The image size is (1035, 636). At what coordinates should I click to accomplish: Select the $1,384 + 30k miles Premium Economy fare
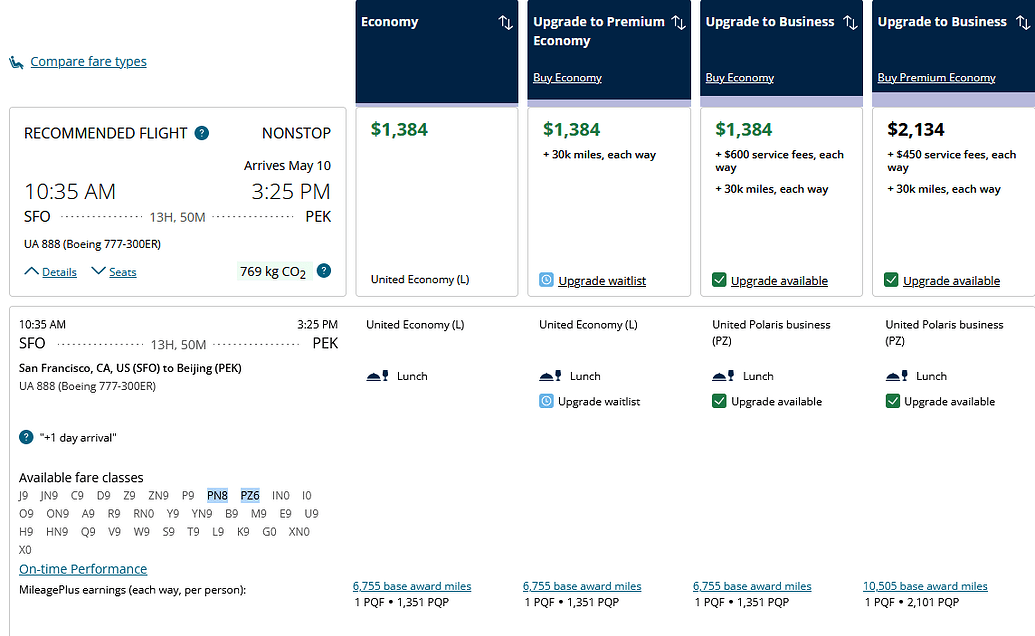(x=609, y=202)
